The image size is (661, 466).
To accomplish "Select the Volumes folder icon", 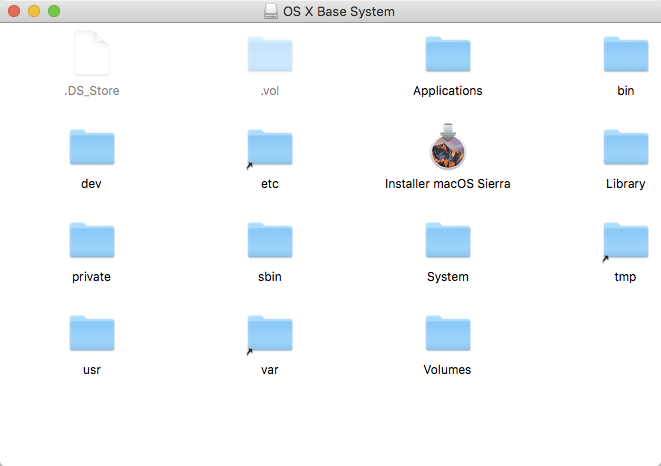I will click(x=448, y=333).
